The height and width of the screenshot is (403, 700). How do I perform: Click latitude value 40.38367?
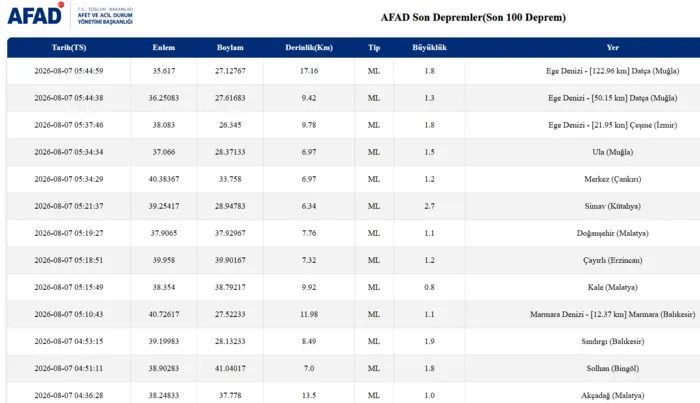point(164,179)
